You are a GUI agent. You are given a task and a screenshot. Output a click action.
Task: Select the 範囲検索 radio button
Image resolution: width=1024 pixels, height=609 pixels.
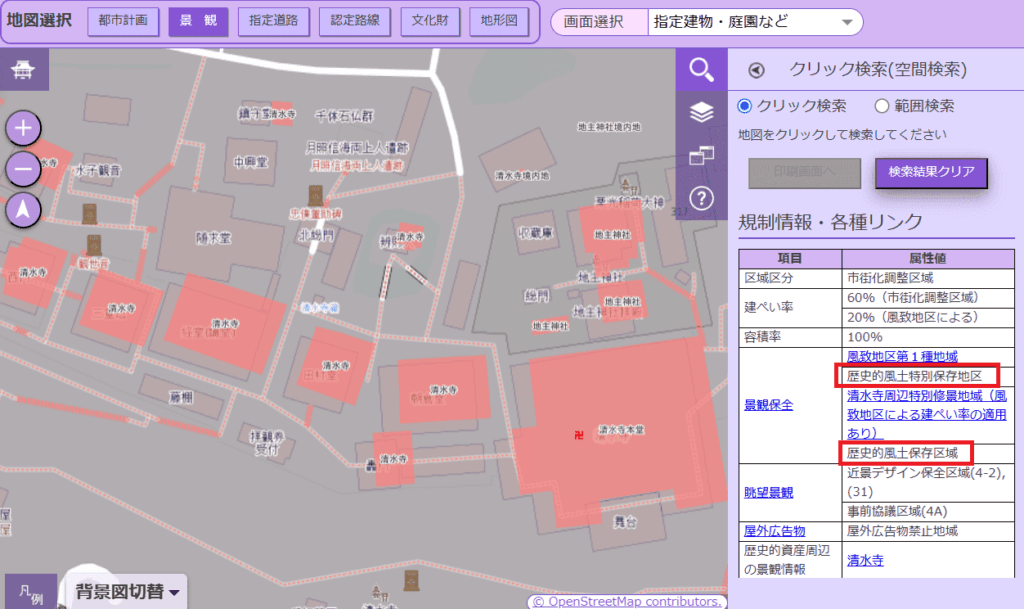[x=882, y=106]
